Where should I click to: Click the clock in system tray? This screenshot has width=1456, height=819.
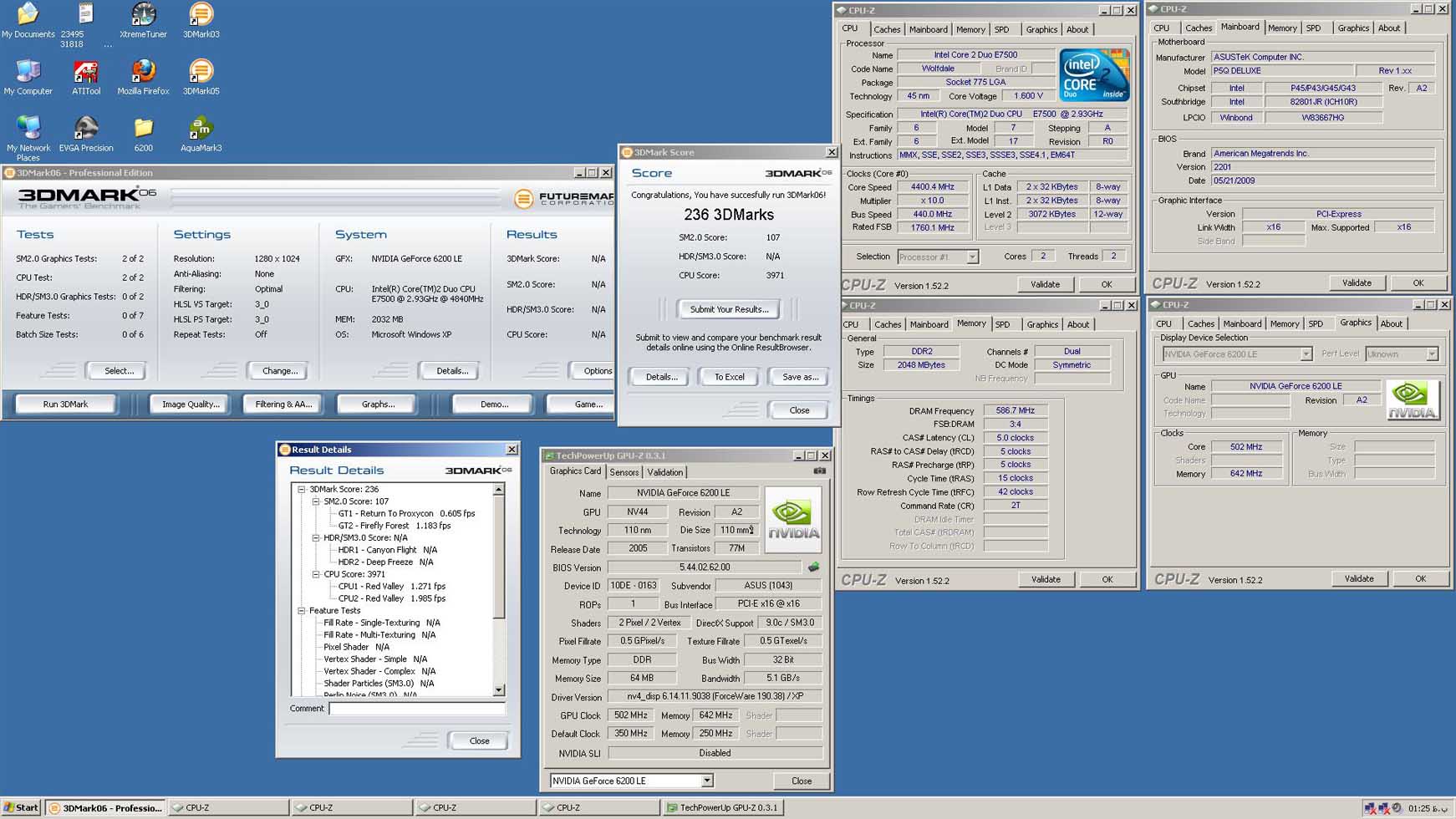coord(1428,808)
